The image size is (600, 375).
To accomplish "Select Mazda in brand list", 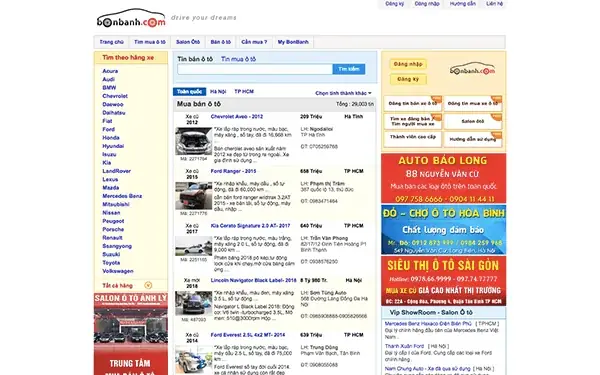I will pyautogui.click(x=111, y=188).
